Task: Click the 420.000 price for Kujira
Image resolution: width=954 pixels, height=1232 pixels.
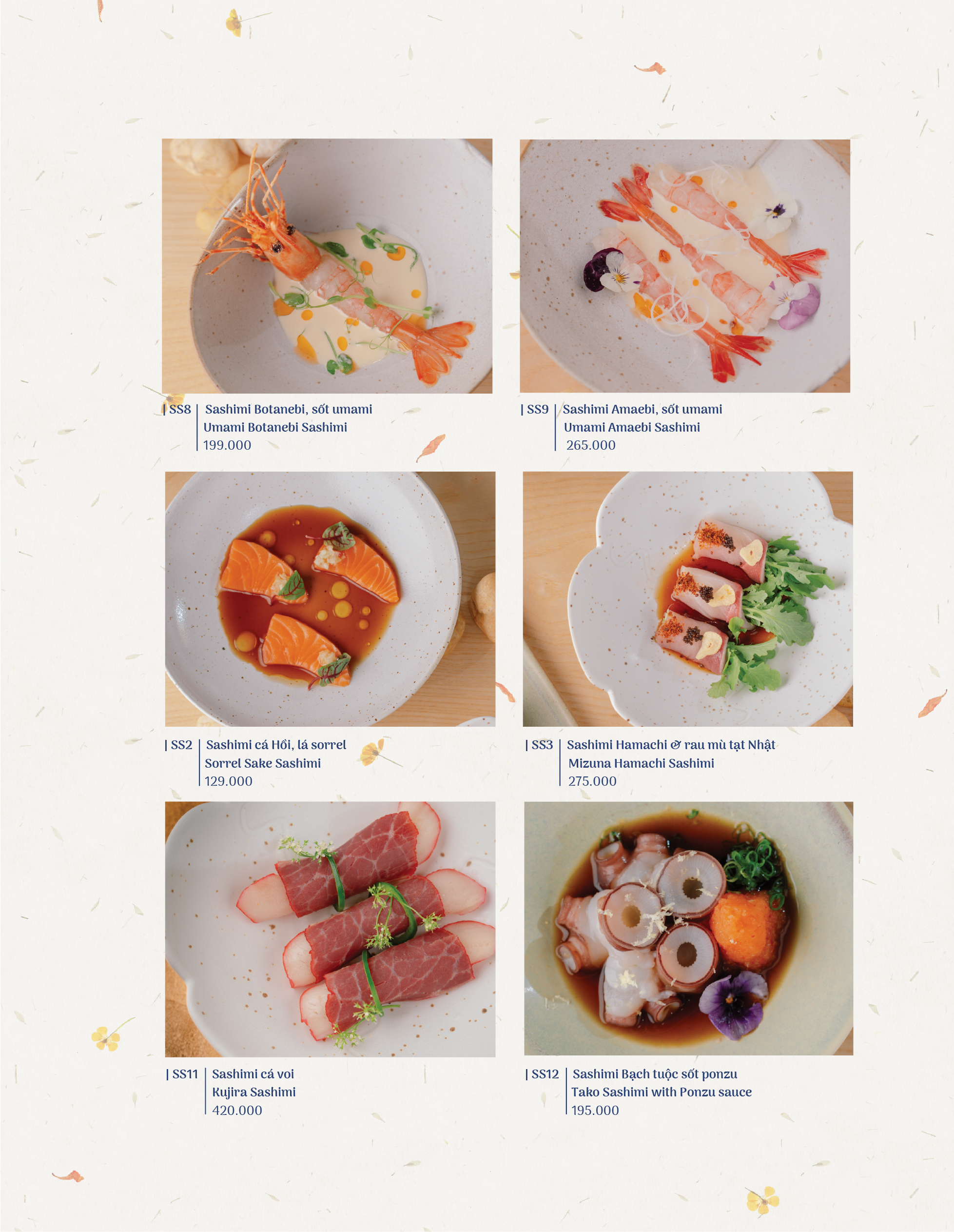Action: pos(237,1110)
